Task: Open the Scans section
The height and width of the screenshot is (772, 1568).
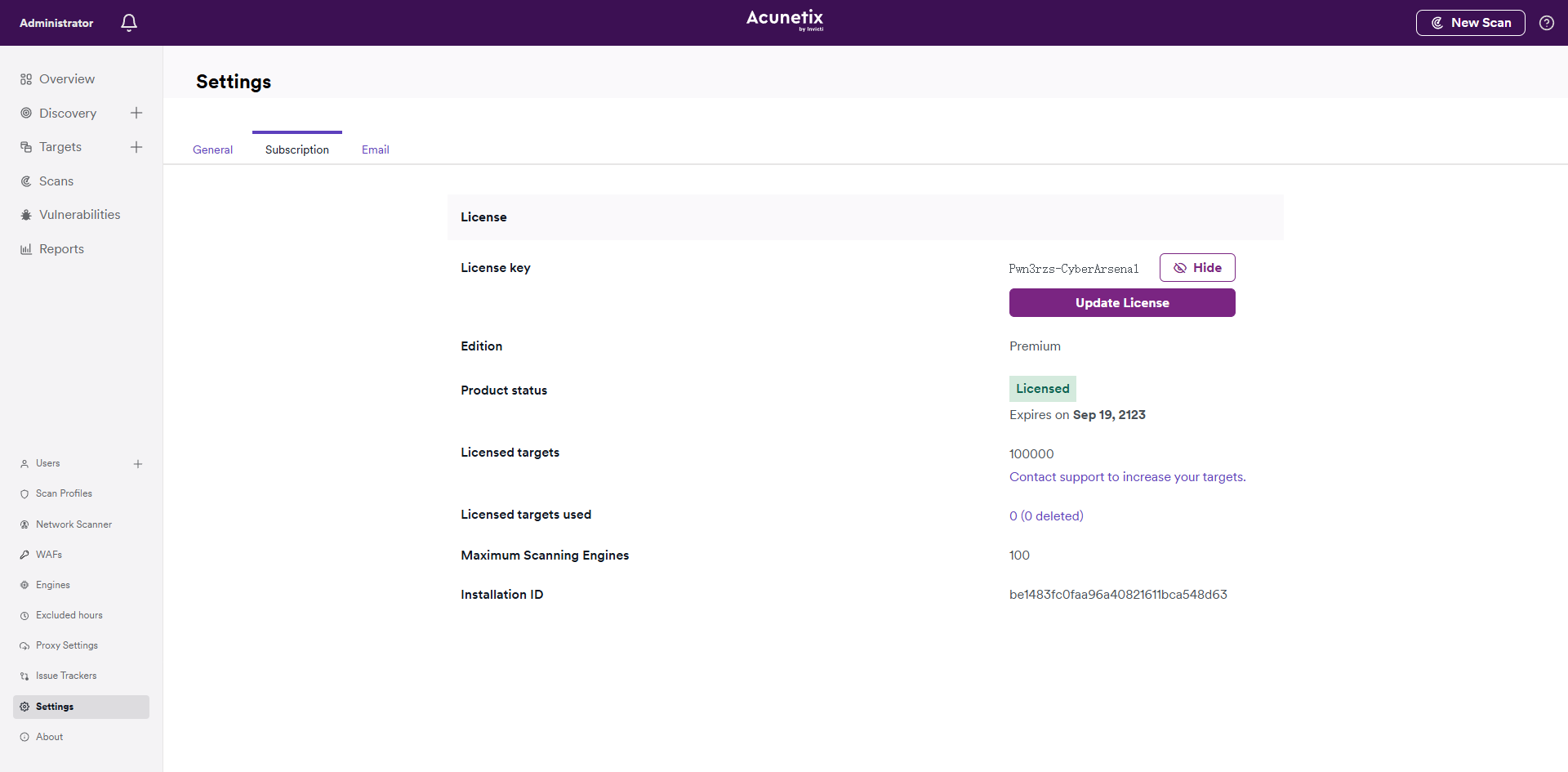Action: point(56,181)
